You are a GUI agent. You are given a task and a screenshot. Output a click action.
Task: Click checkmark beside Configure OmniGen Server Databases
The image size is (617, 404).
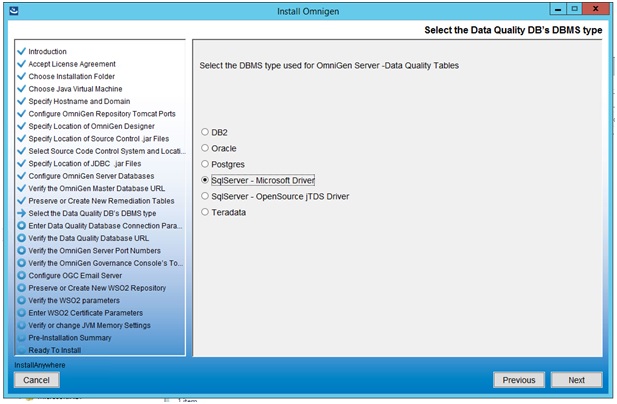tap(21, 176)
